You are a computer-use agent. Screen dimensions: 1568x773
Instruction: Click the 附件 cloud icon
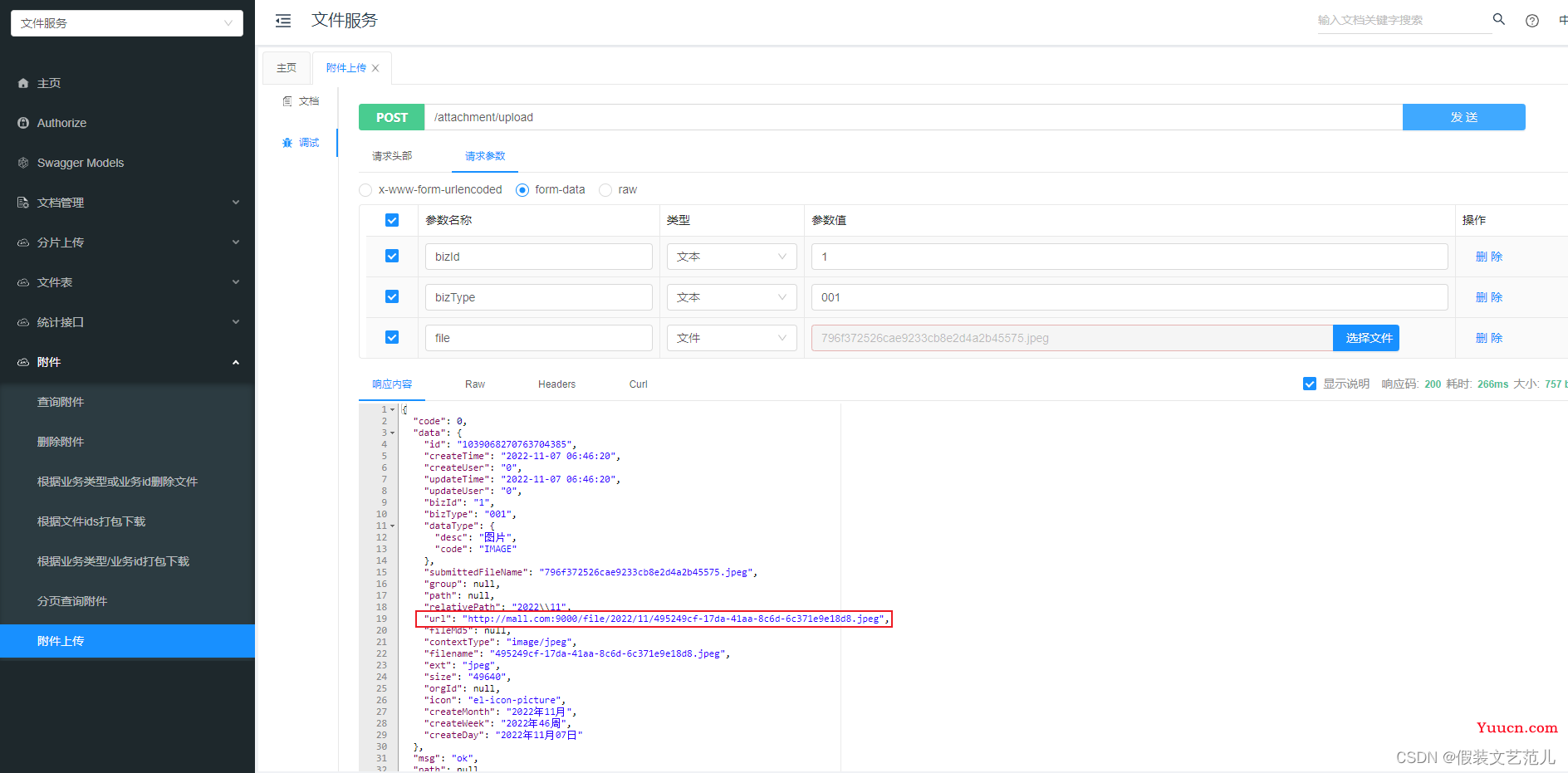(23, 362)
